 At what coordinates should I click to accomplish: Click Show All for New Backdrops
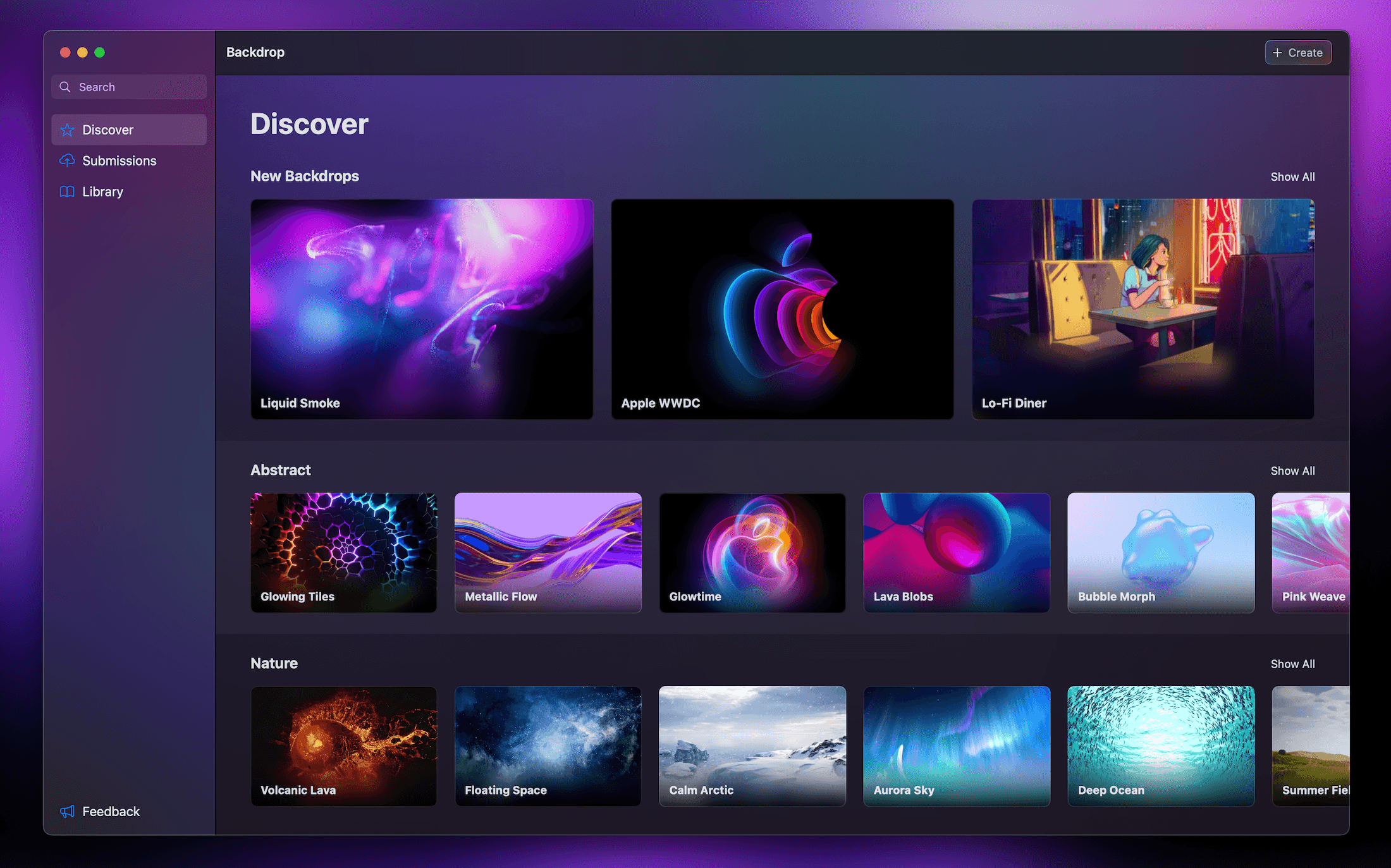pyautogui.click(x=1292, y=177)
